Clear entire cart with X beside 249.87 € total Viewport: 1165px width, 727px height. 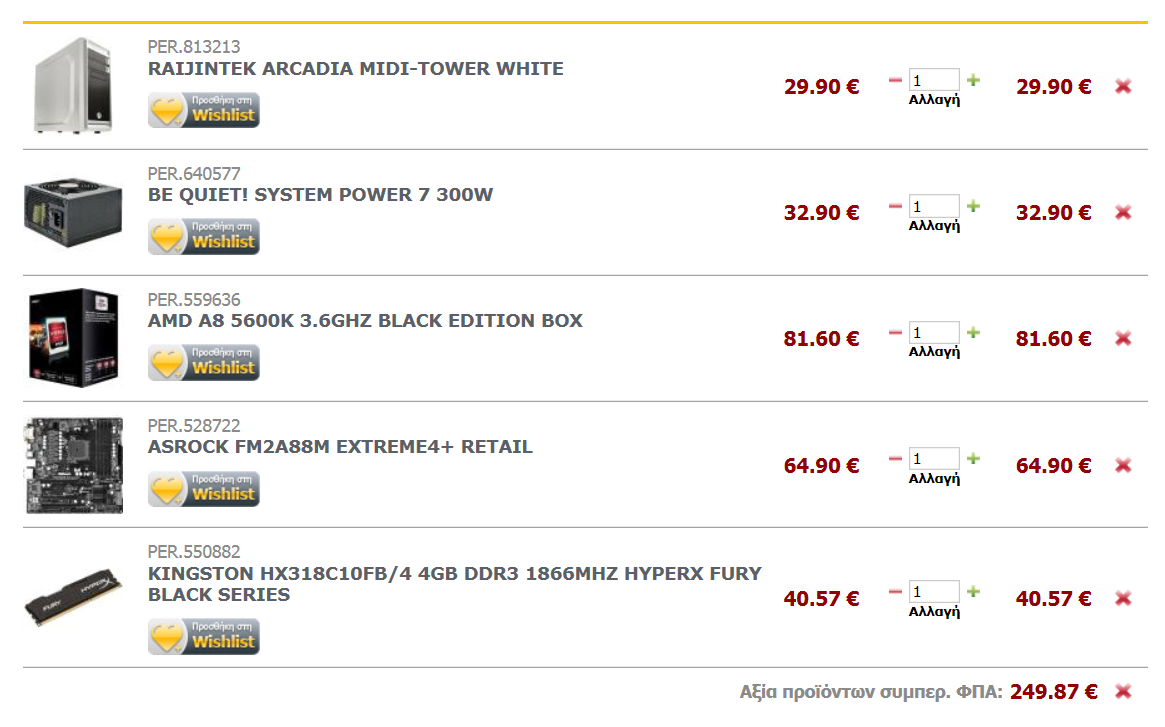[1123, 692]
